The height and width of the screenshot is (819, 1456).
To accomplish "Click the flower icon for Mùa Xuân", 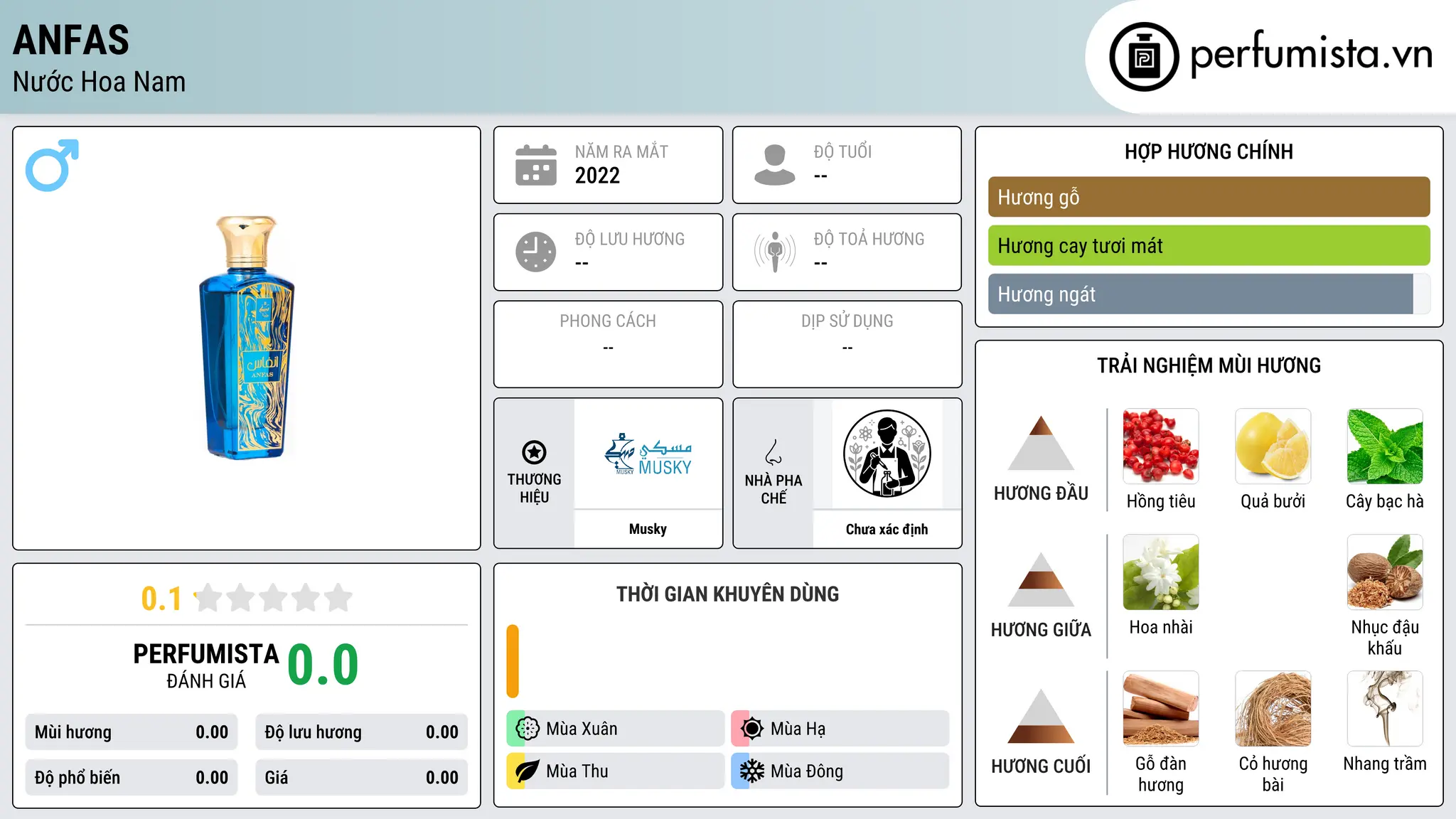I will click(527, 729).
